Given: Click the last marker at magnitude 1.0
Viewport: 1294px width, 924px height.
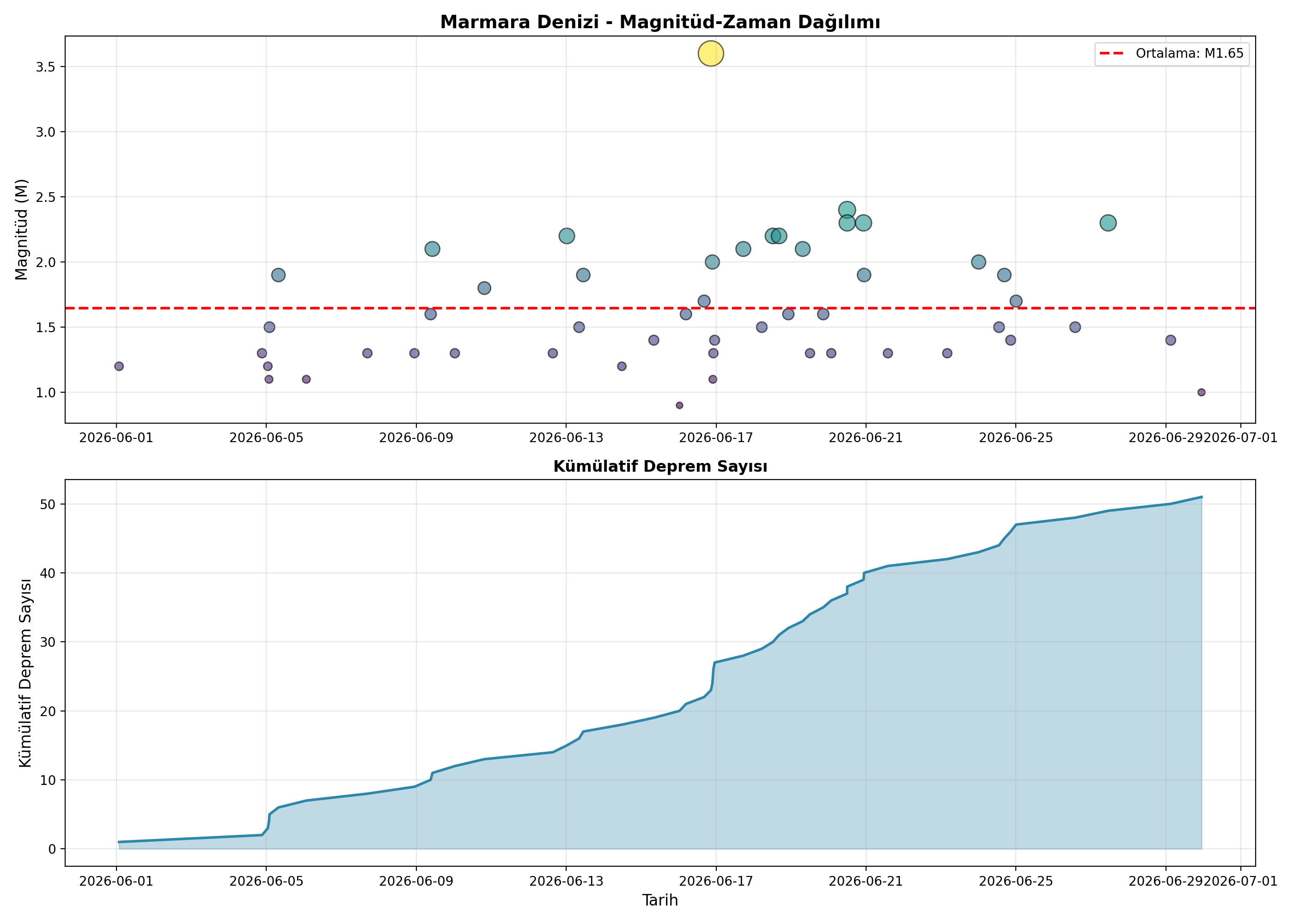Looking at the screenshot, I should click(x=1201, y=392).
